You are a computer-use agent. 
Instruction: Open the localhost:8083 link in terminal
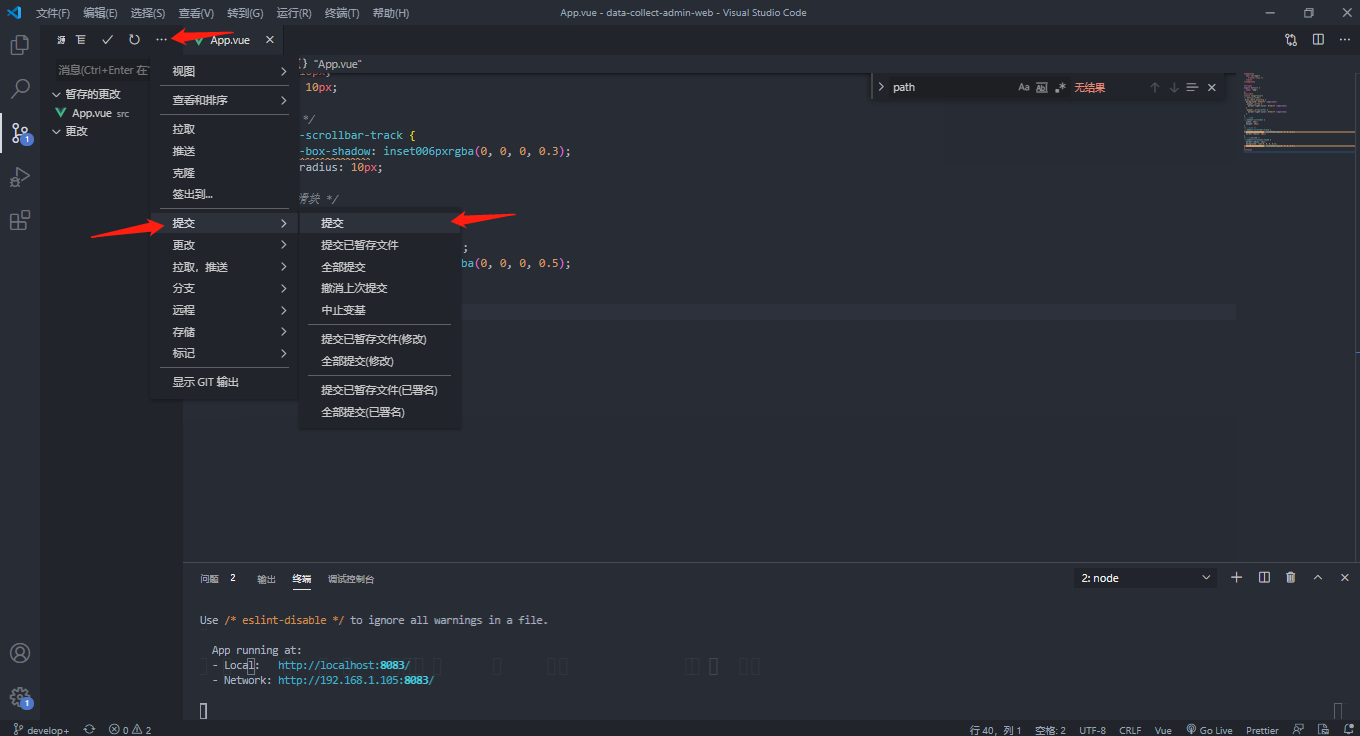coord(344,665)
